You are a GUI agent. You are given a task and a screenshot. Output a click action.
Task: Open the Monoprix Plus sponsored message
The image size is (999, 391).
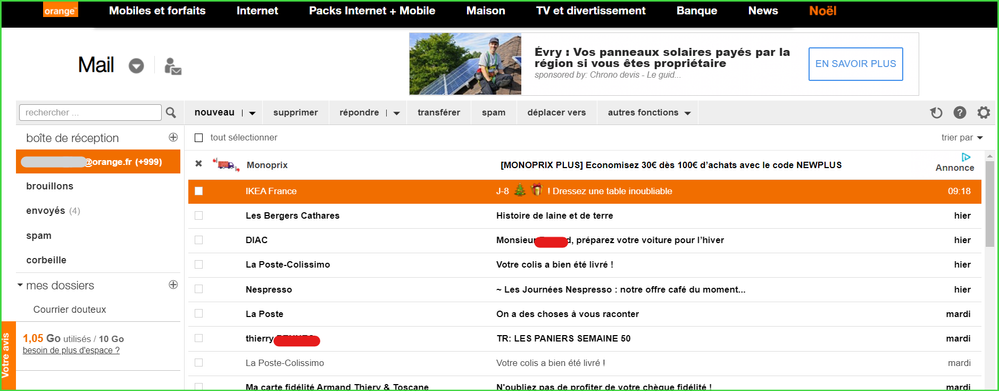[x=671, y=165]
